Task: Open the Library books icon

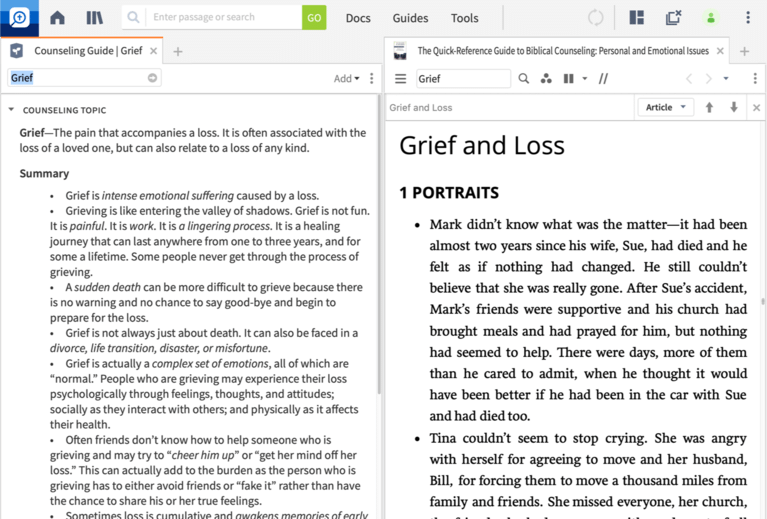Action: (x=94, y=18)
